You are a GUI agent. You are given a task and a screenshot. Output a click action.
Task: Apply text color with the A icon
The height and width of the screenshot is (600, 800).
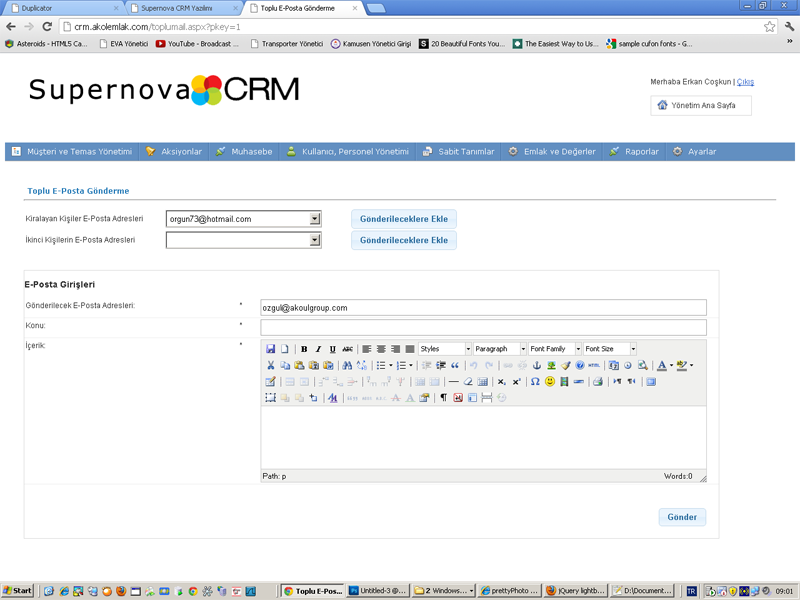click(662, 365)
